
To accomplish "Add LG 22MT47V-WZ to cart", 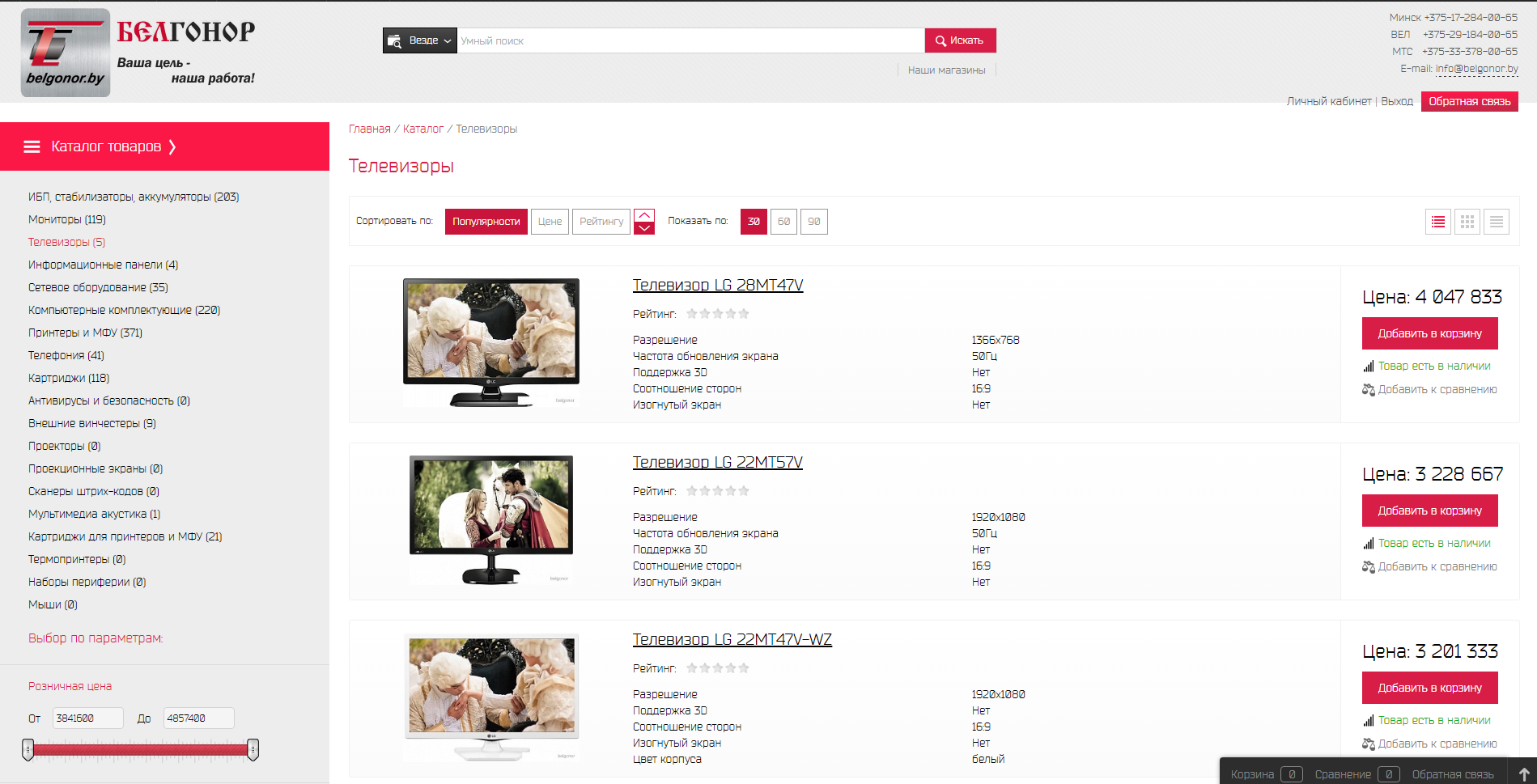I will click(1430, 688).
